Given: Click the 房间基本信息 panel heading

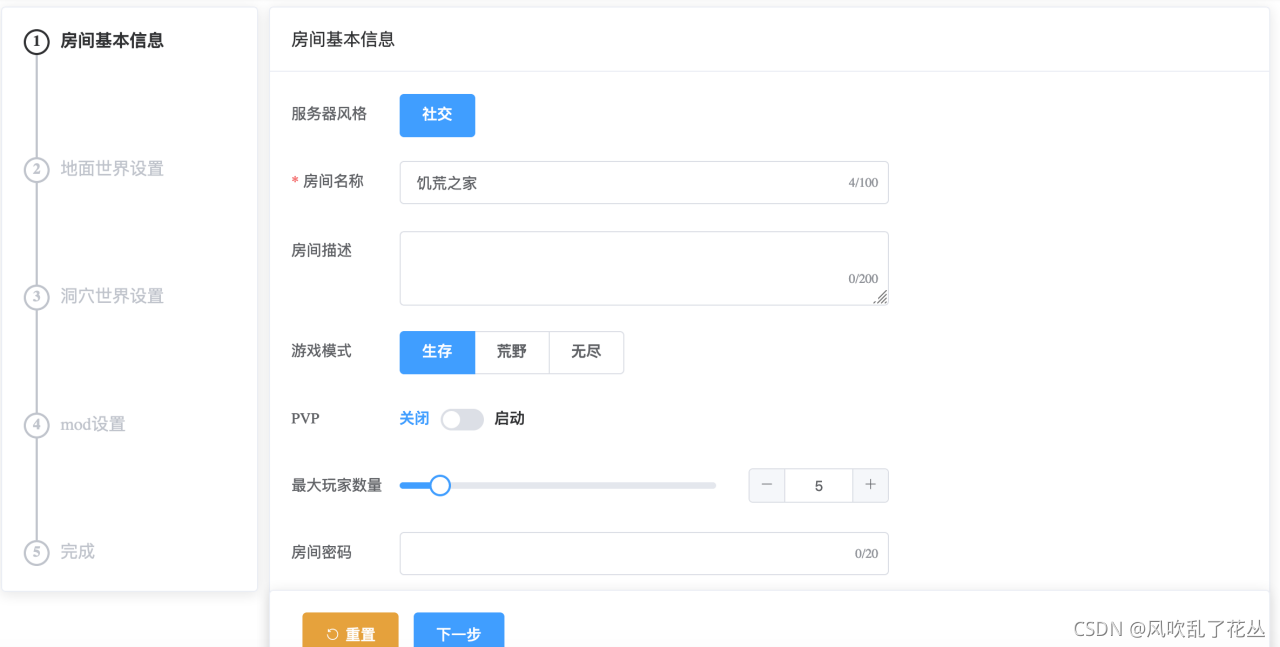Looking at the screenshot, I should (x=343, y=40).
